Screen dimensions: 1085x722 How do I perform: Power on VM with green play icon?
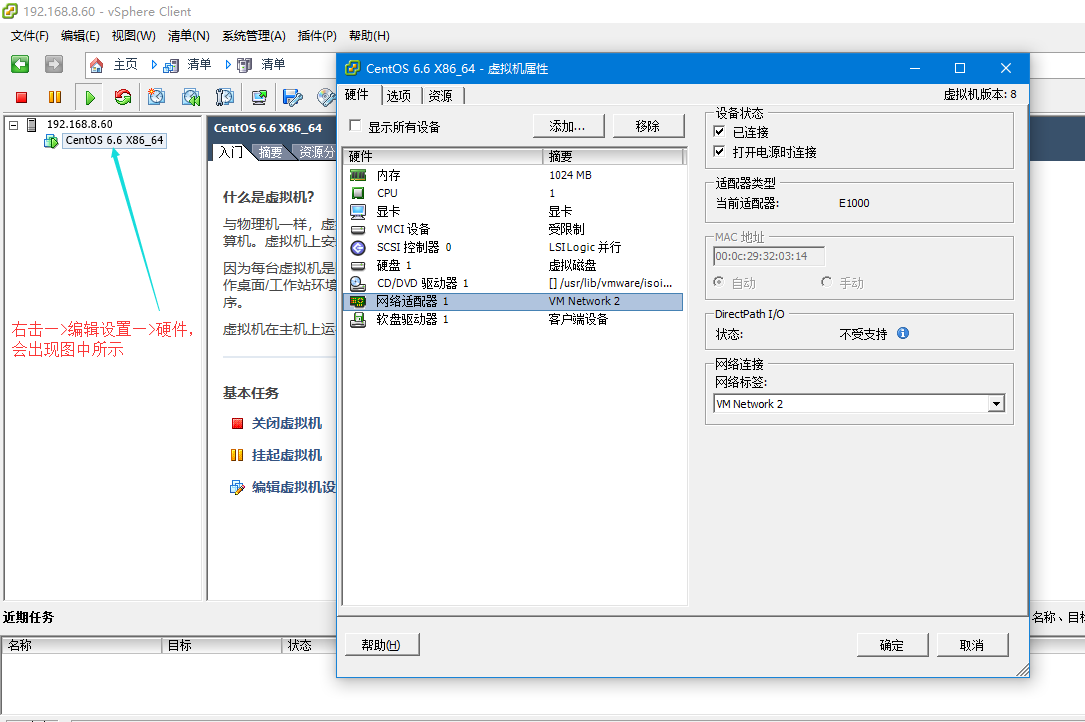pos(90,98)
